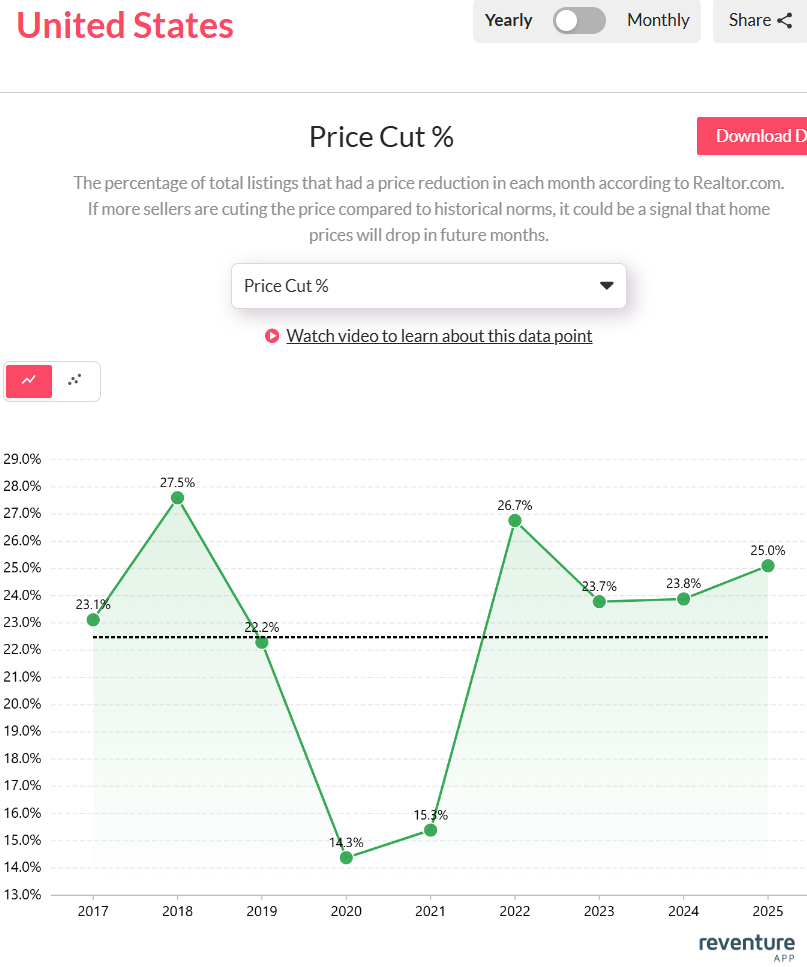Click the 2022 peak data point marker
This screenshot has height=967, width=807.
click(514, 520)
